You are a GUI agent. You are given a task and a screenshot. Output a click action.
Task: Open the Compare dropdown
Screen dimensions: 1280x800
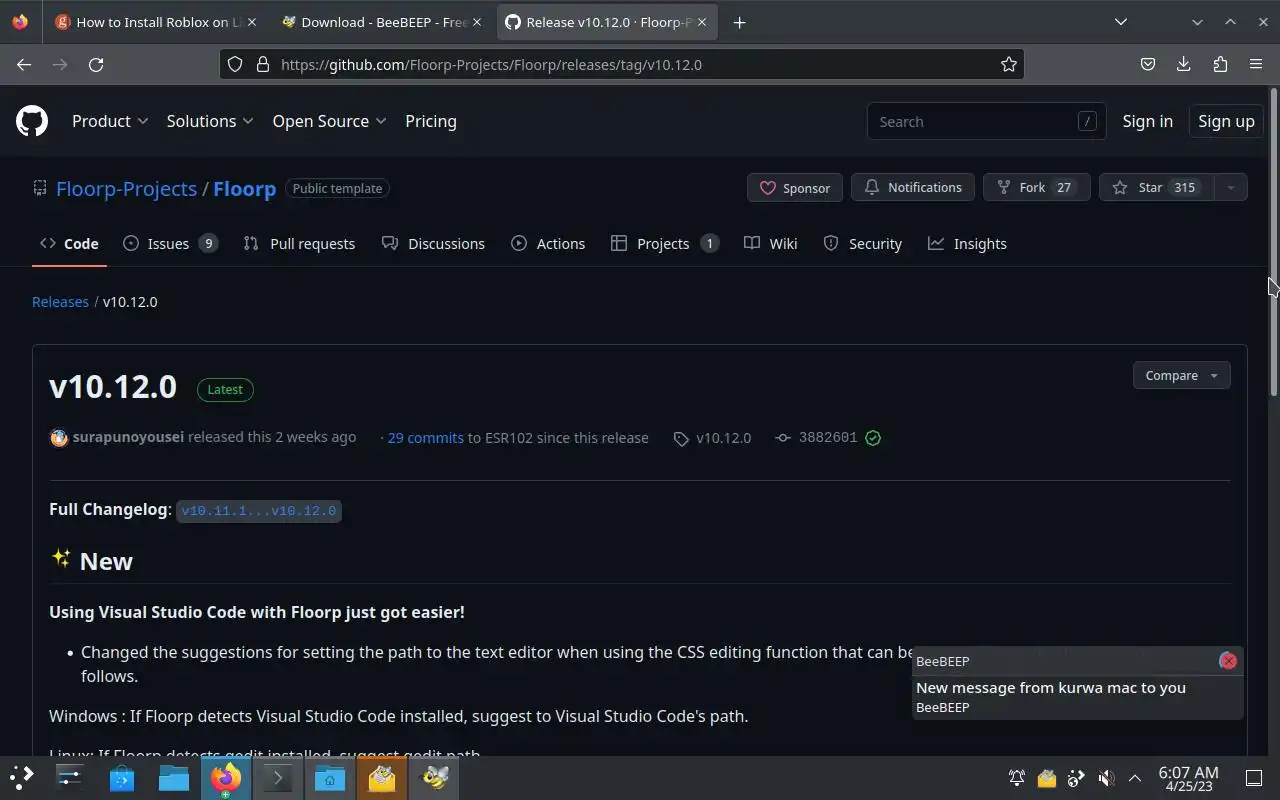click(1181, 375)
